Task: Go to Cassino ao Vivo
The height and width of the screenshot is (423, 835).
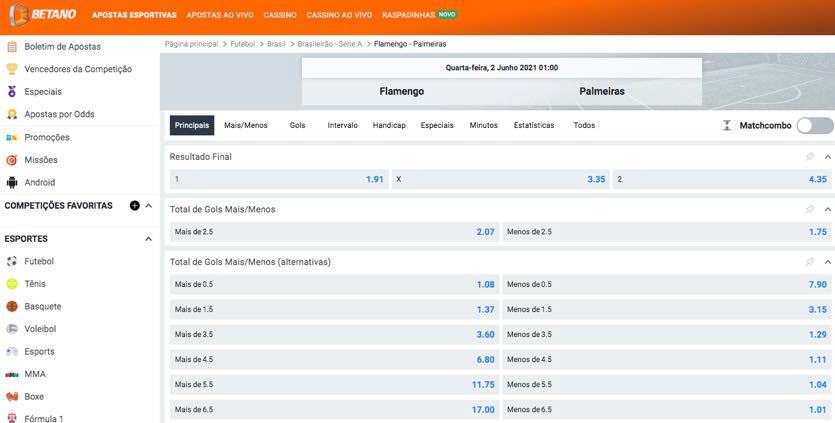Action: 339,15
